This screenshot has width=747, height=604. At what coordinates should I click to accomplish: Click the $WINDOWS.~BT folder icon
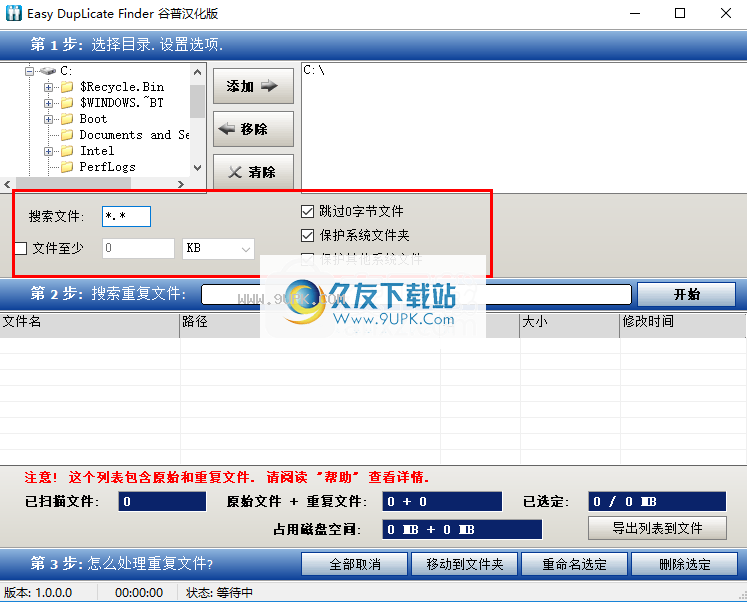[67, 103]
